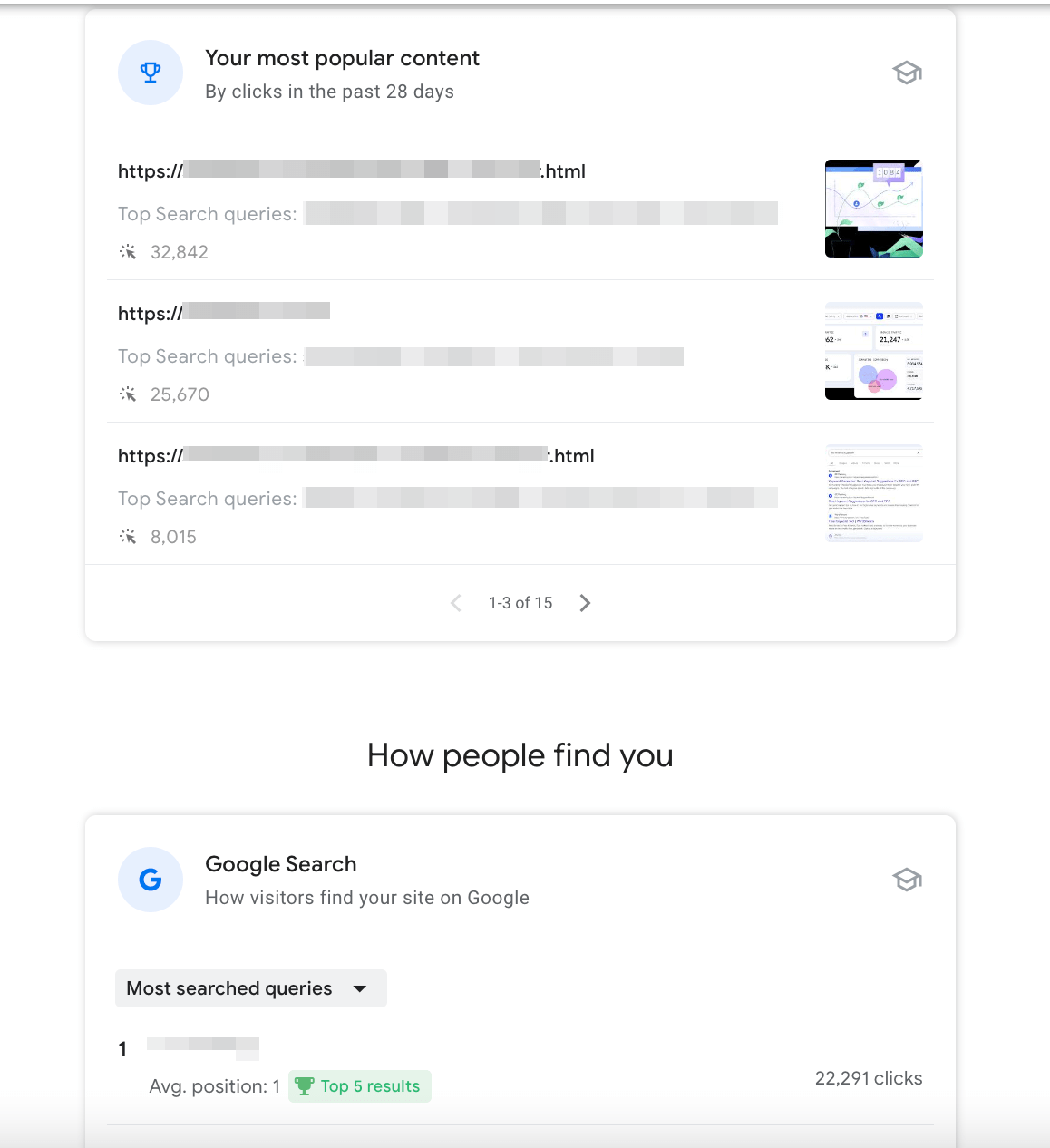
Task: Click the first page preview thumbnail
Action: pyautogui.click(x=872, y=209)
